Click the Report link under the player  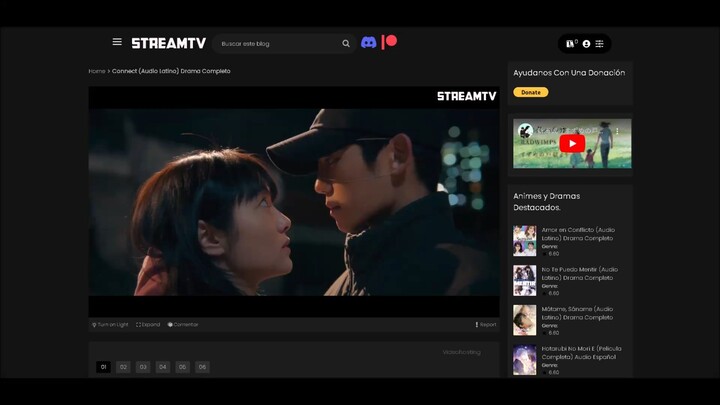486,325
